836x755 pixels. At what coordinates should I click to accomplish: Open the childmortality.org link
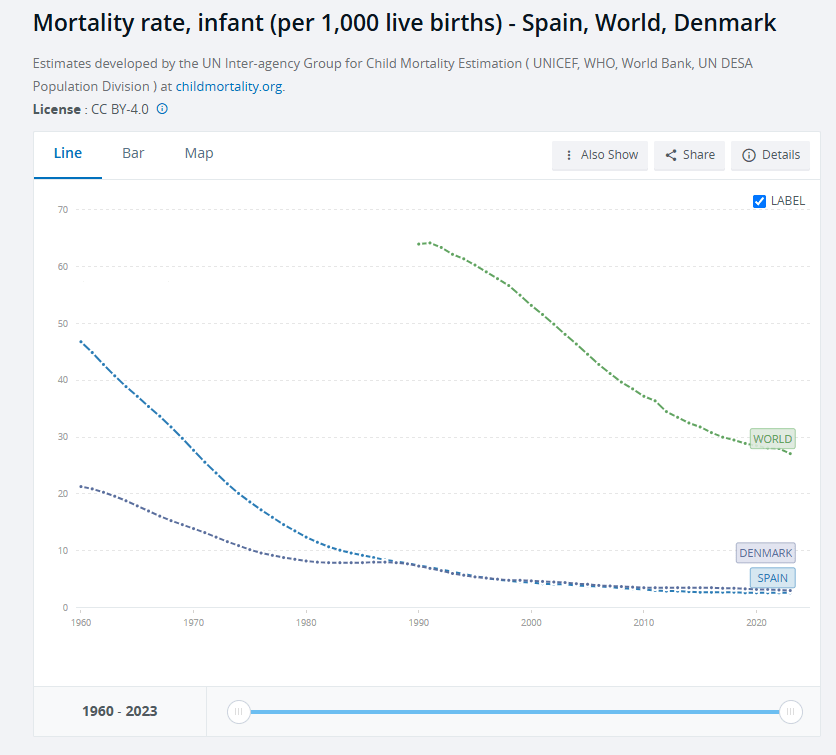click(229, 86)
